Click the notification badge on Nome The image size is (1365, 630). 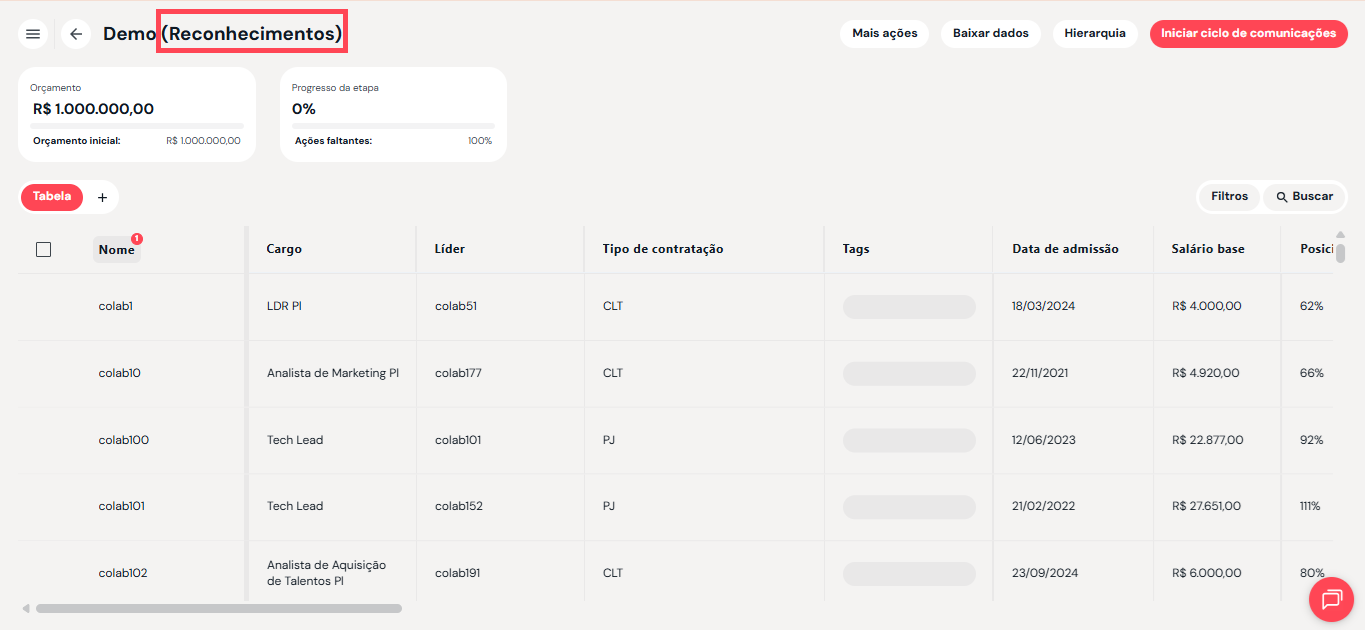[x=137, y=239]
